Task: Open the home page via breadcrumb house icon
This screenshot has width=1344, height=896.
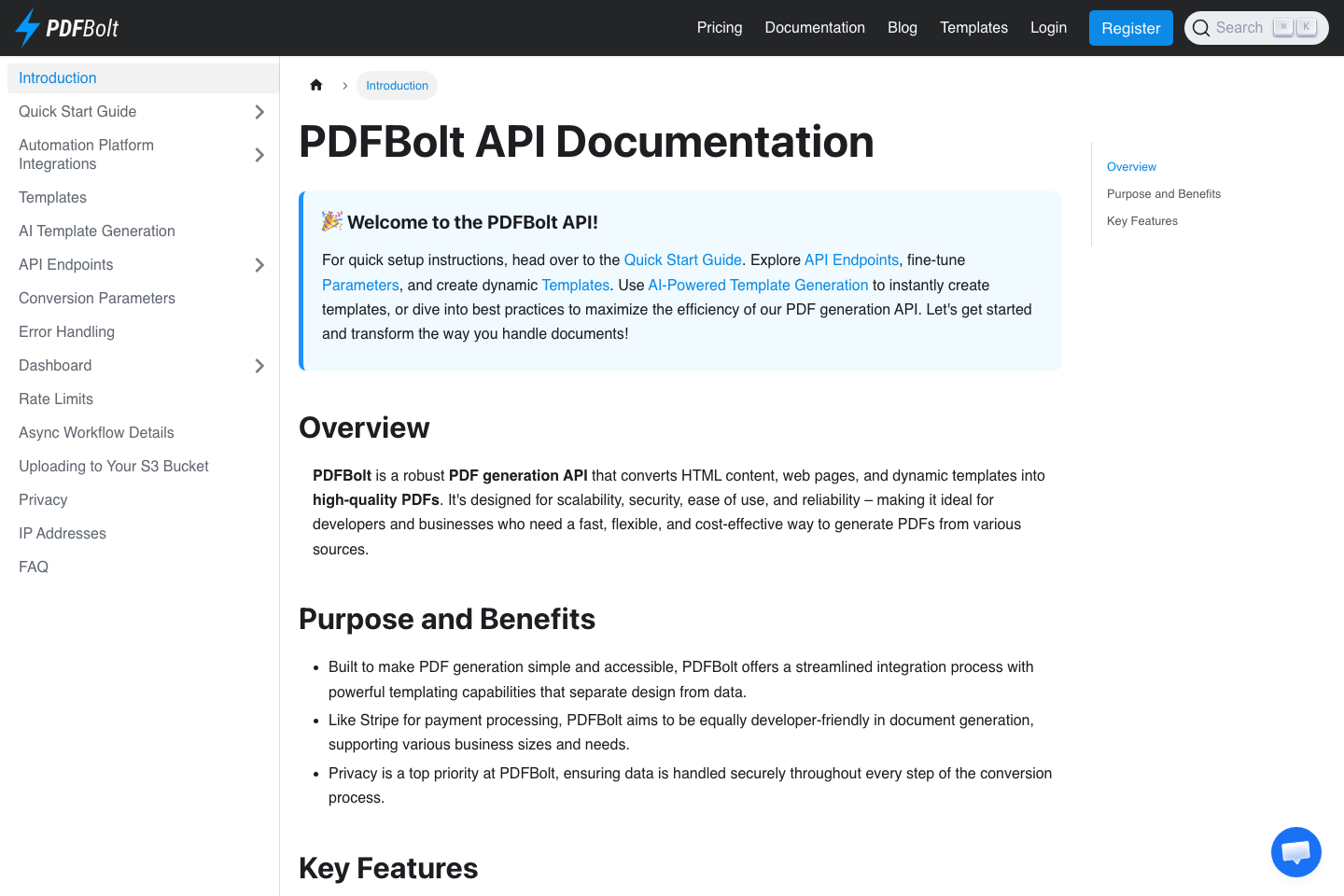Action: point(316,84)
